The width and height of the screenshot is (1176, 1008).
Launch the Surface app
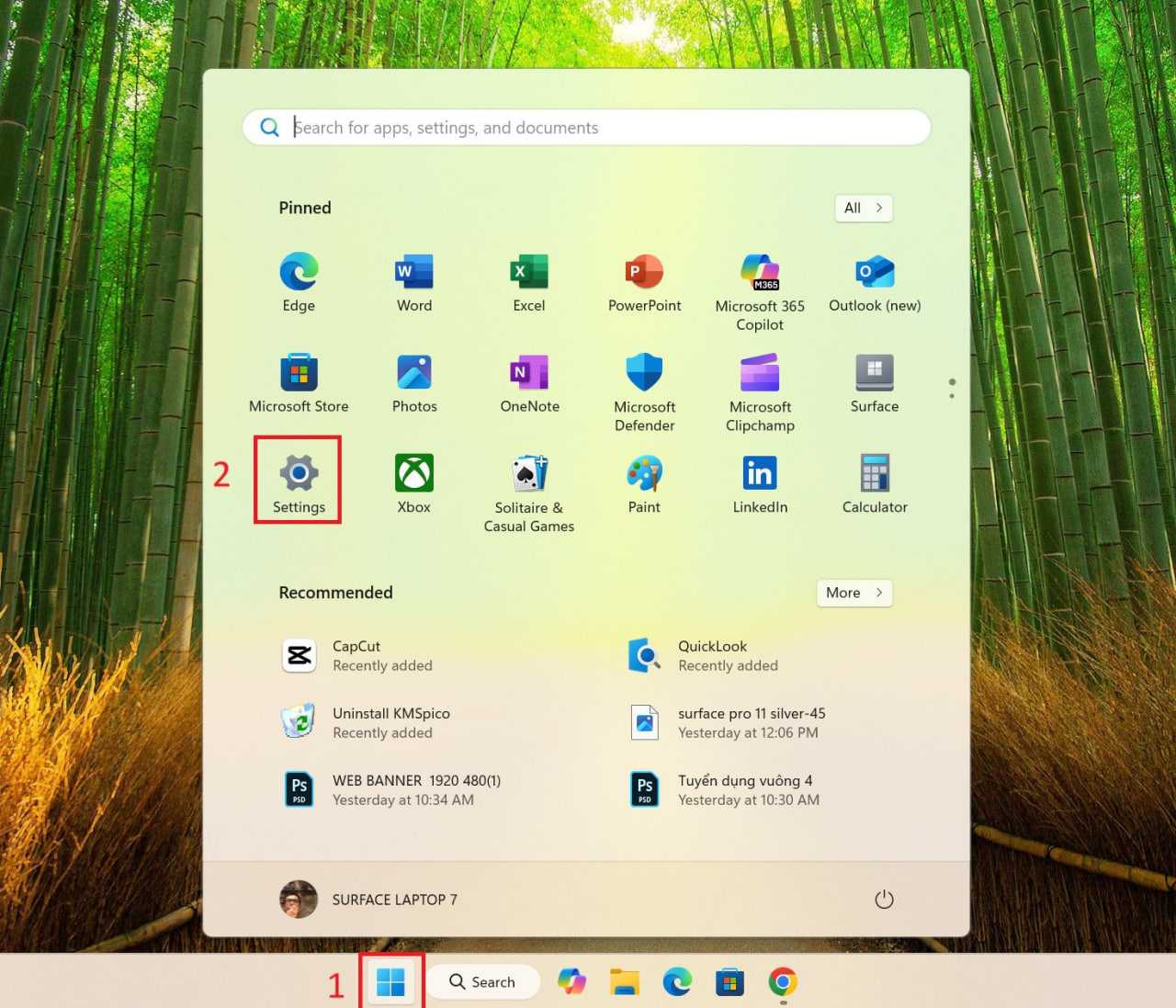tap(875, 384)
